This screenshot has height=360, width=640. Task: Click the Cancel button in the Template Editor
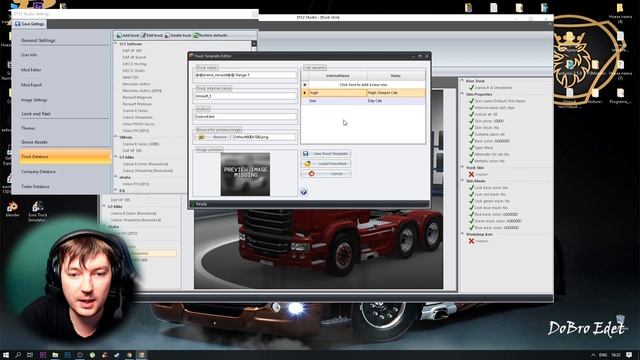[x=326, y=174]
